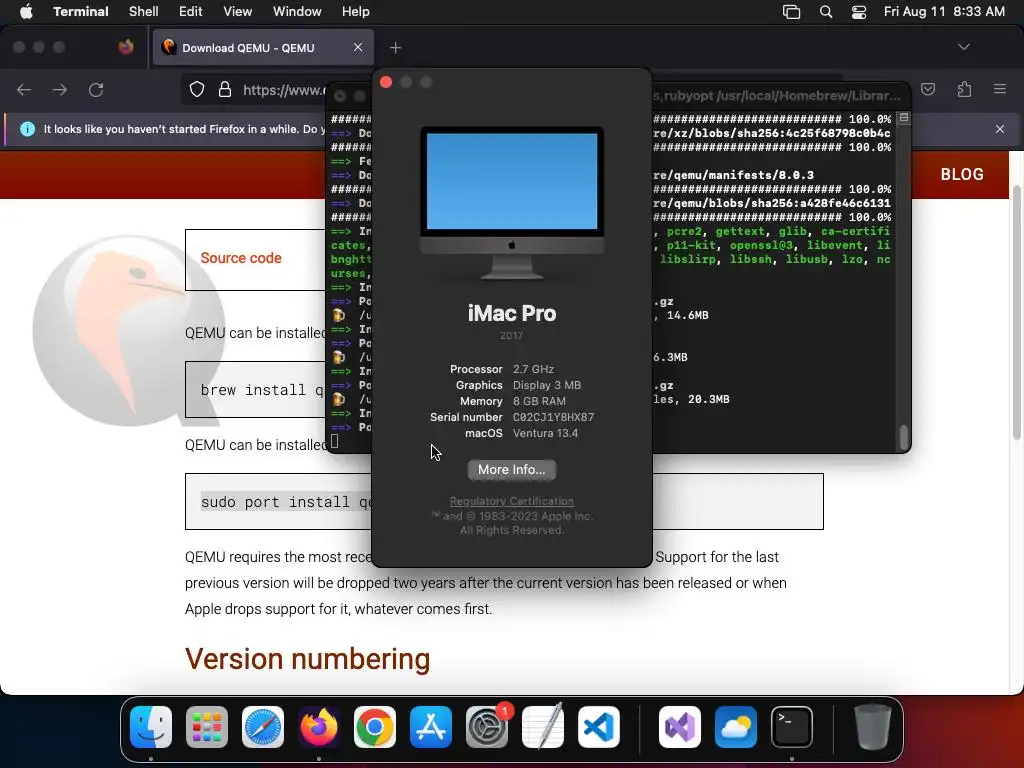Open Firefox from the Dock

tap(319, 727)
